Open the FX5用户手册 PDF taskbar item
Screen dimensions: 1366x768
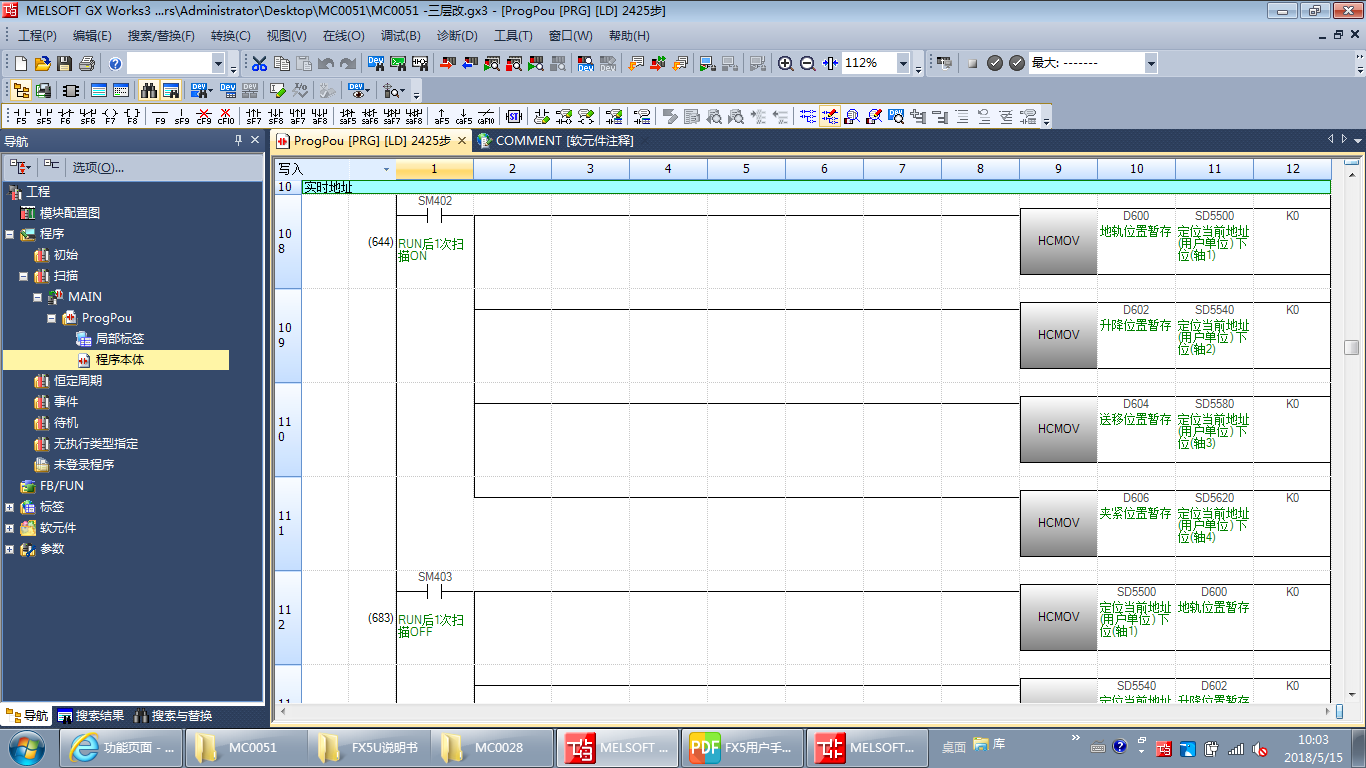pos(743,747)
